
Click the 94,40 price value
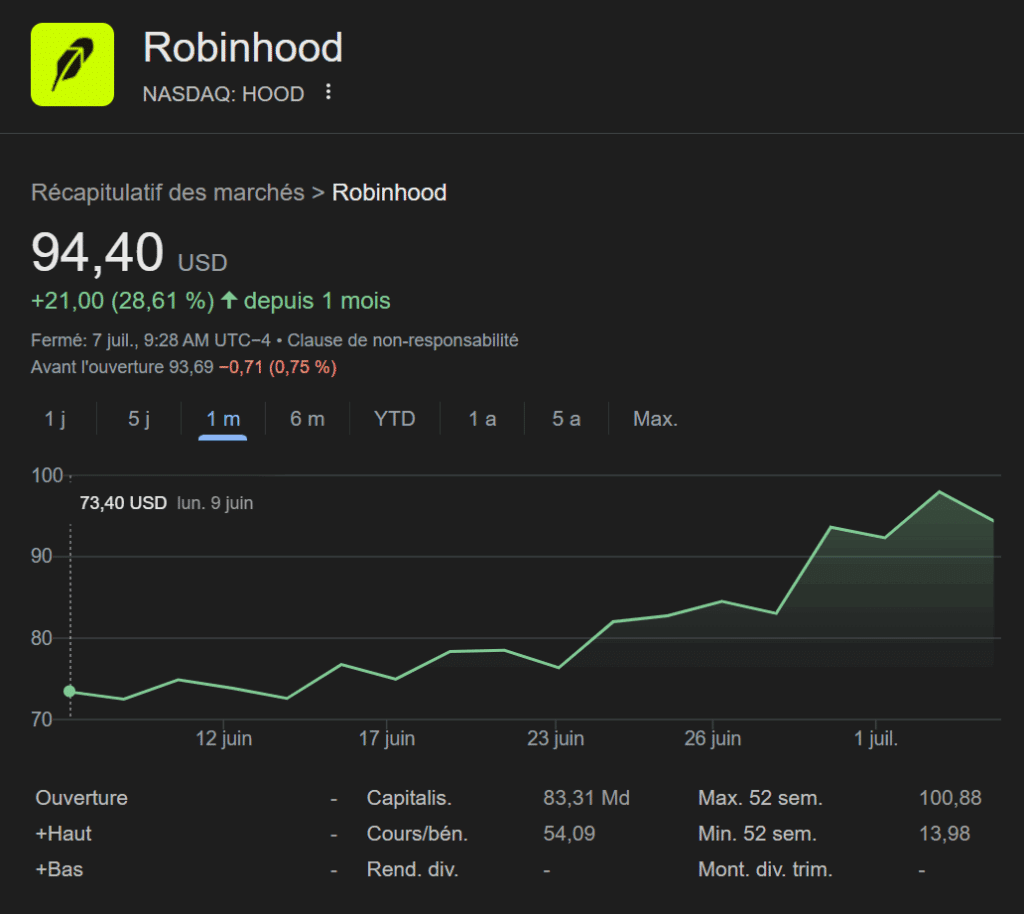[97, 252]
